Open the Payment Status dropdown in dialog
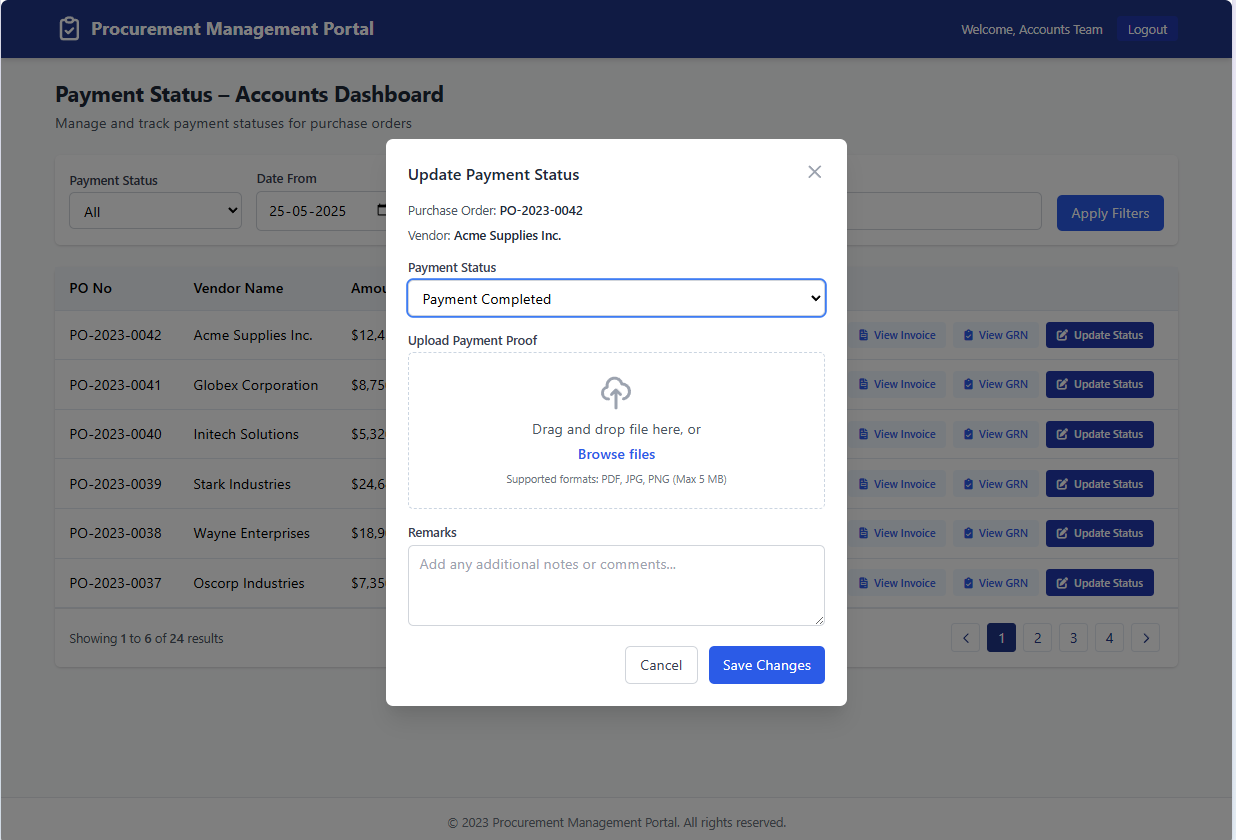This screenshot has width=1236, height=840. (616, 298)
